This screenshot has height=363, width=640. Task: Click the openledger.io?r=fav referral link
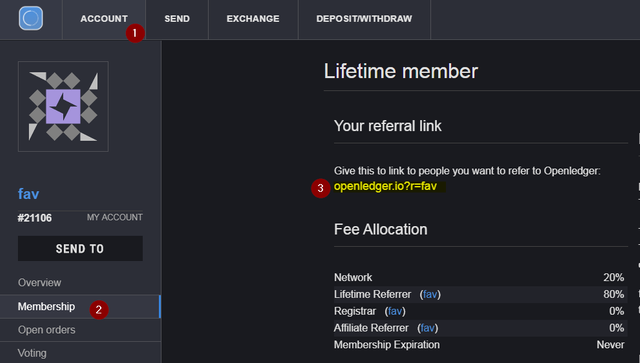pyautogui.click(x=385, y=186)
